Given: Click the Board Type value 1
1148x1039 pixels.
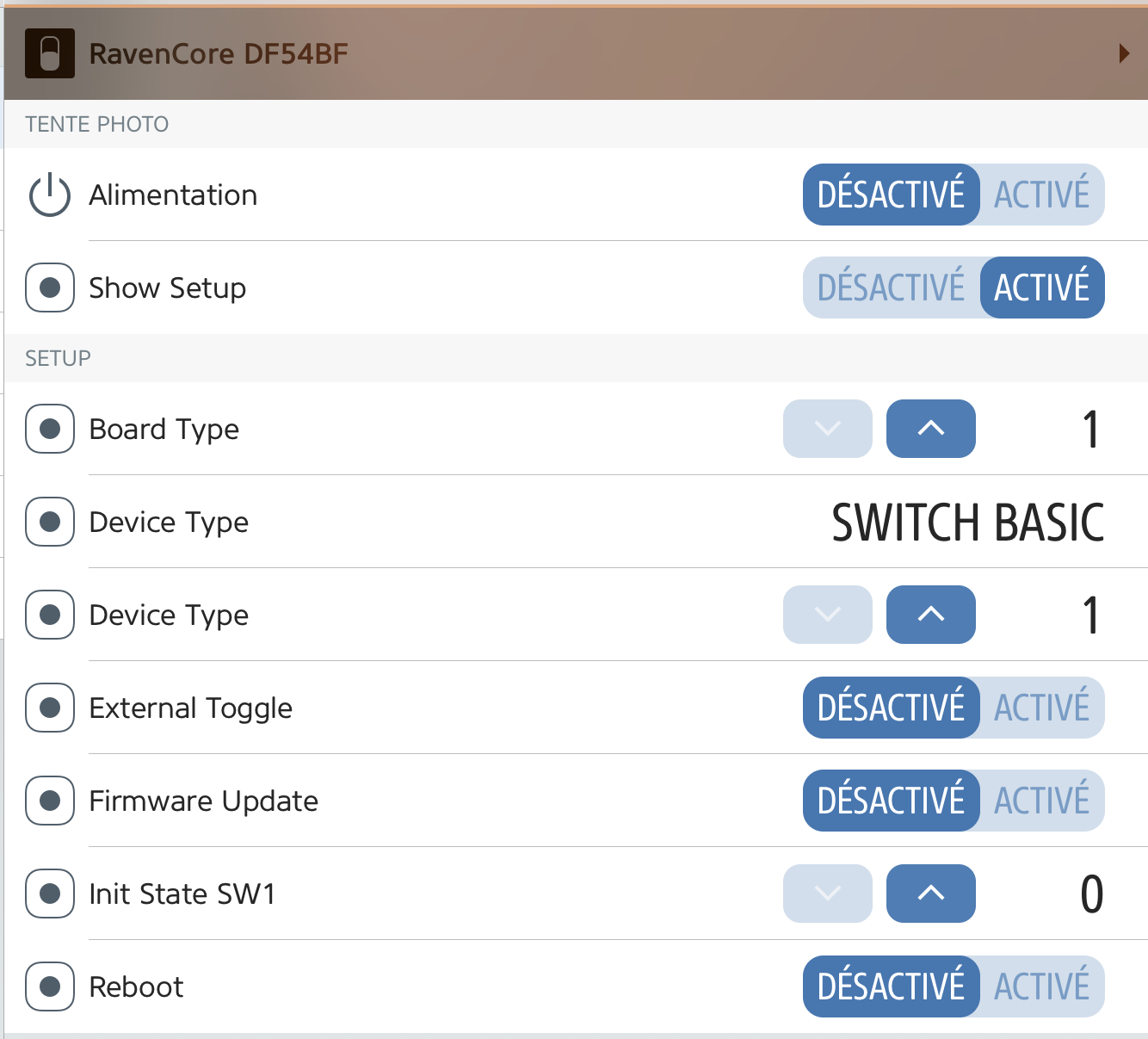Looking at the screenshot, I should [x=1090, y=429].
